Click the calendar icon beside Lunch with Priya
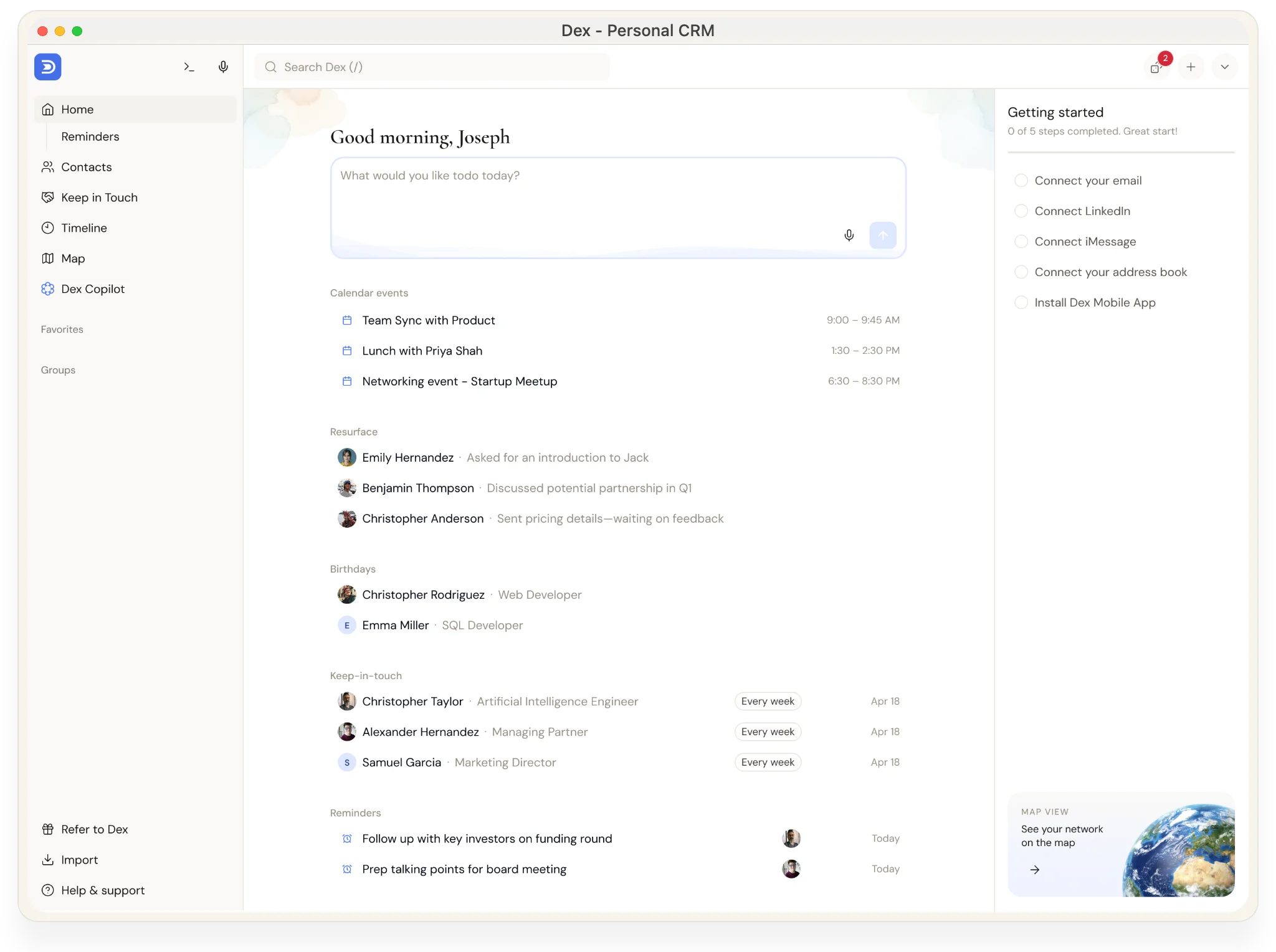1276x952 pixels. pos(347,351)
